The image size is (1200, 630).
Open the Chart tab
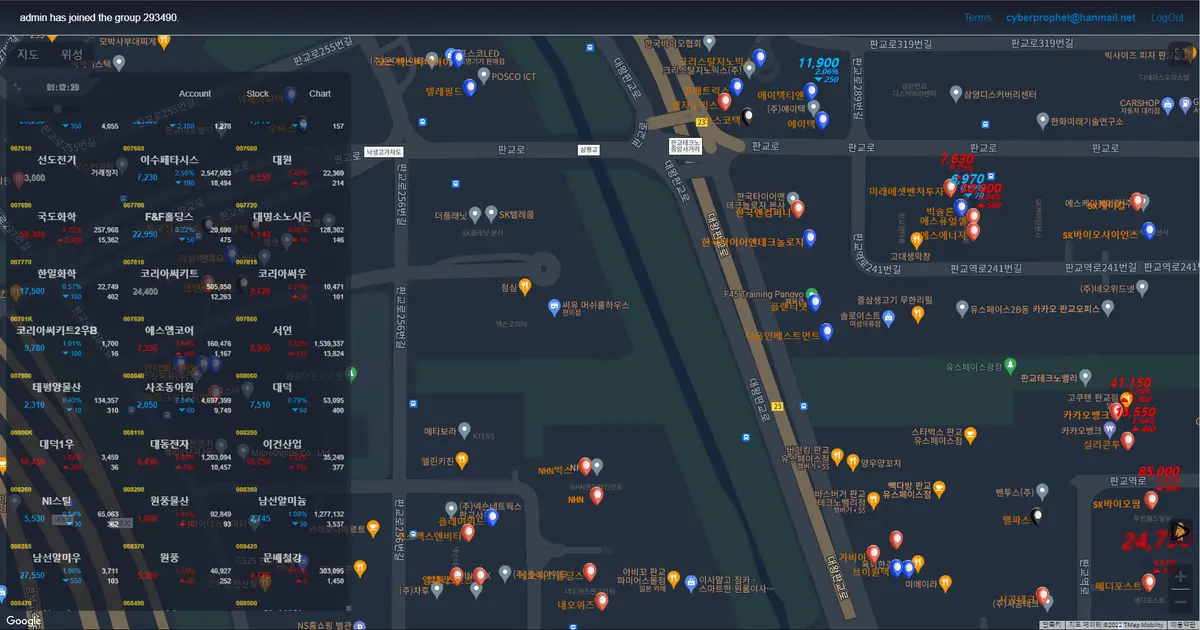tap(320, 94)
